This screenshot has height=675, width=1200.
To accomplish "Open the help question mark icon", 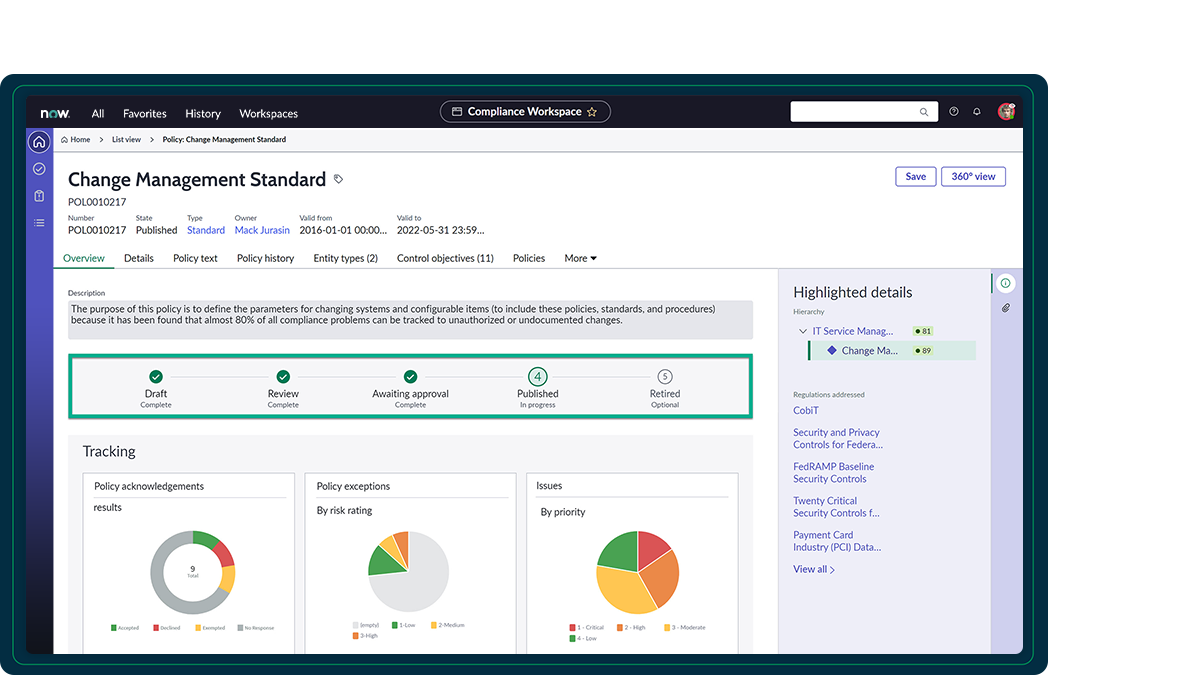I will pos(953,112).
